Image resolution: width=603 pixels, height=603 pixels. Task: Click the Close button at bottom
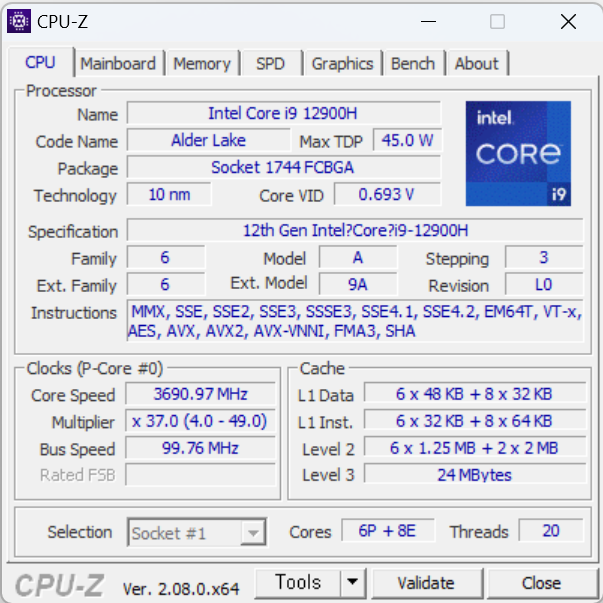click(541, 583)
